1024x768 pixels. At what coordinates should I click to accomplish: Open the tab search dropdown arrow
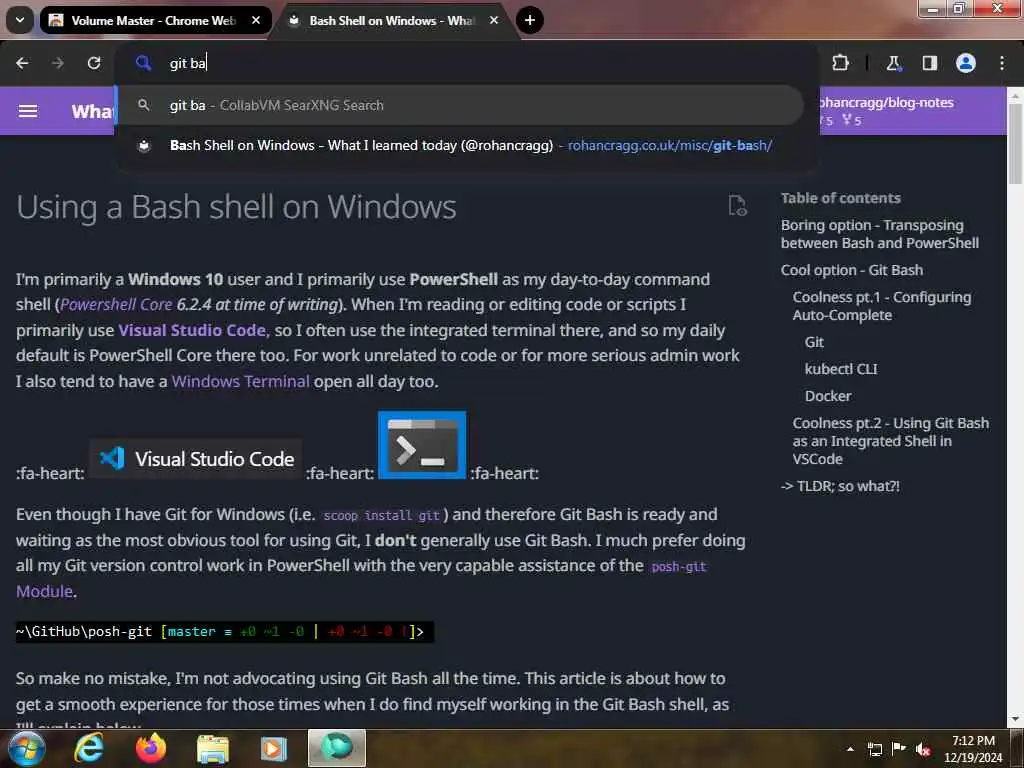(20, 20)
